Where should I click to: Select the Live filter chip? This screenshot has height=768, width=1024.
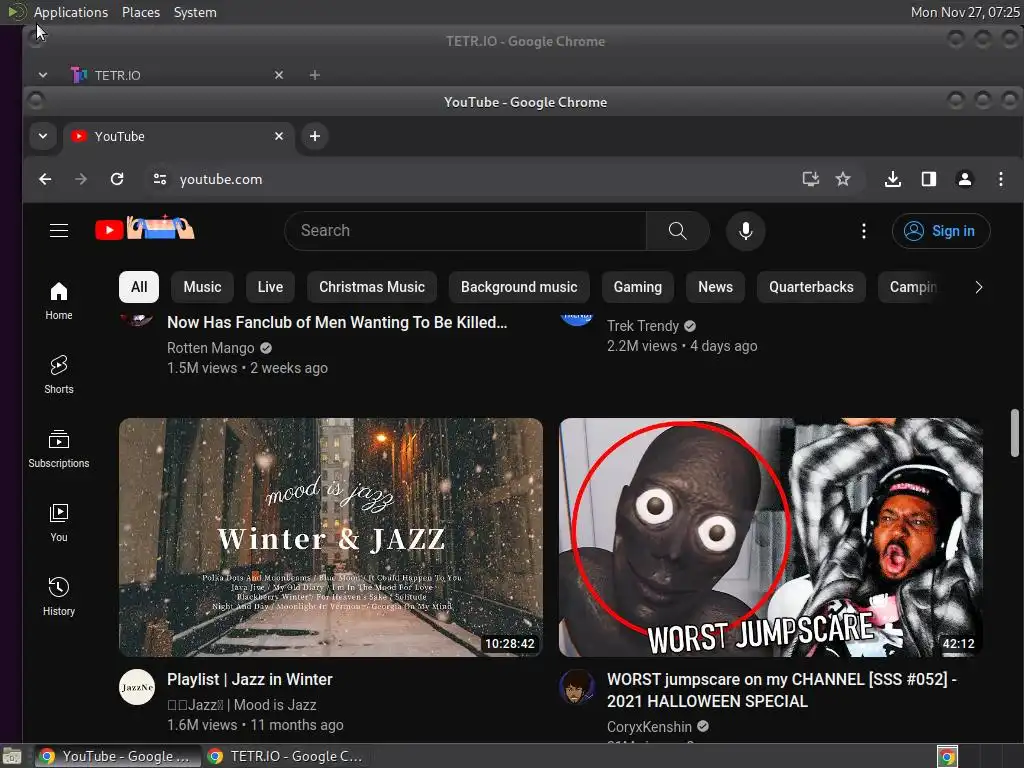(x=270, y=287)
